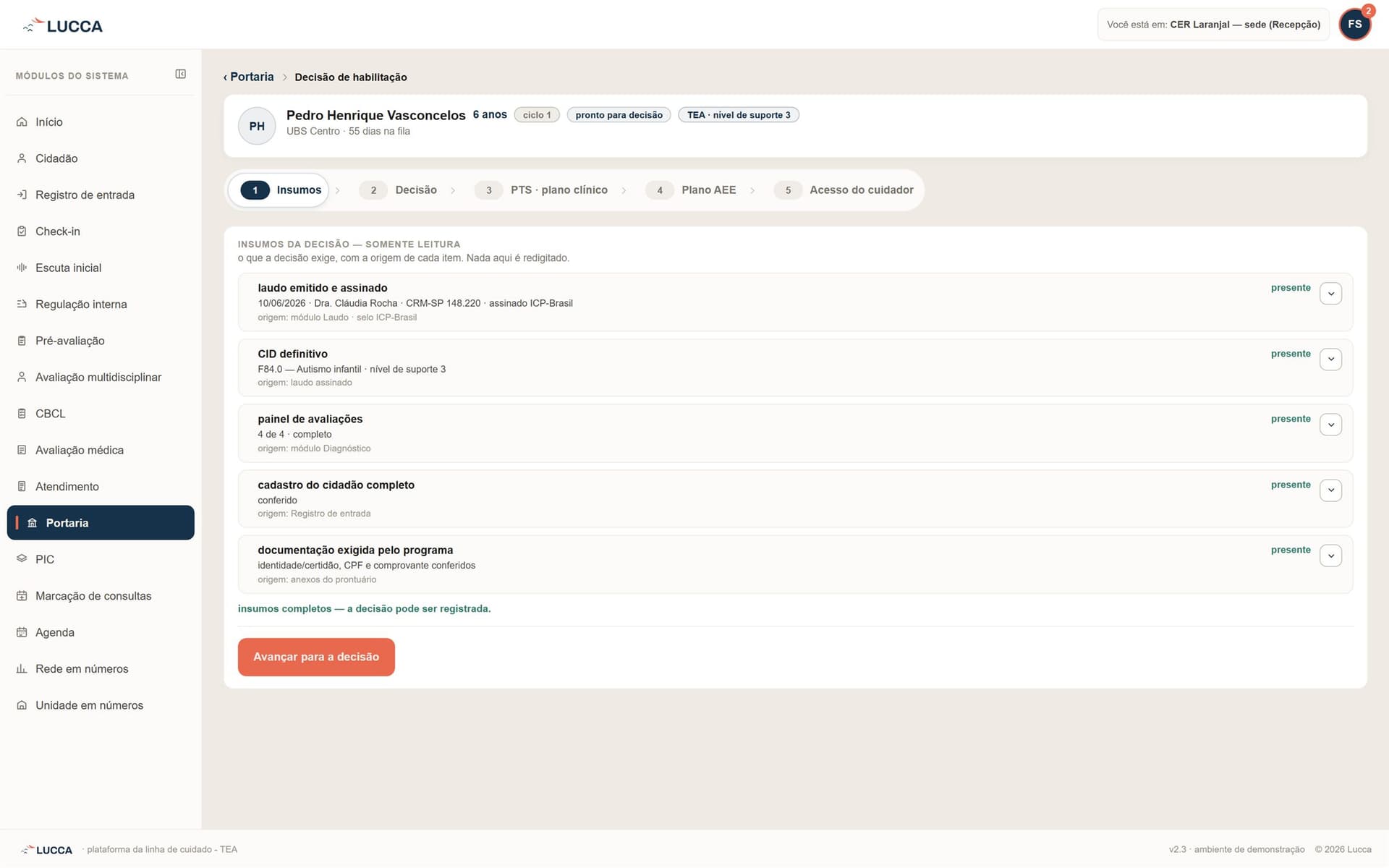
Task: Click the 'pronto para decisão' status badge
Action: point(619,115)
